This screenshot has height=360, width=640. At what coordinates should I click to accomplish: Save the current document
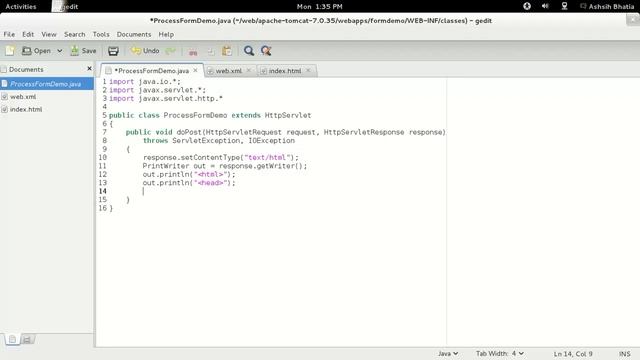(x=83, y=51)
